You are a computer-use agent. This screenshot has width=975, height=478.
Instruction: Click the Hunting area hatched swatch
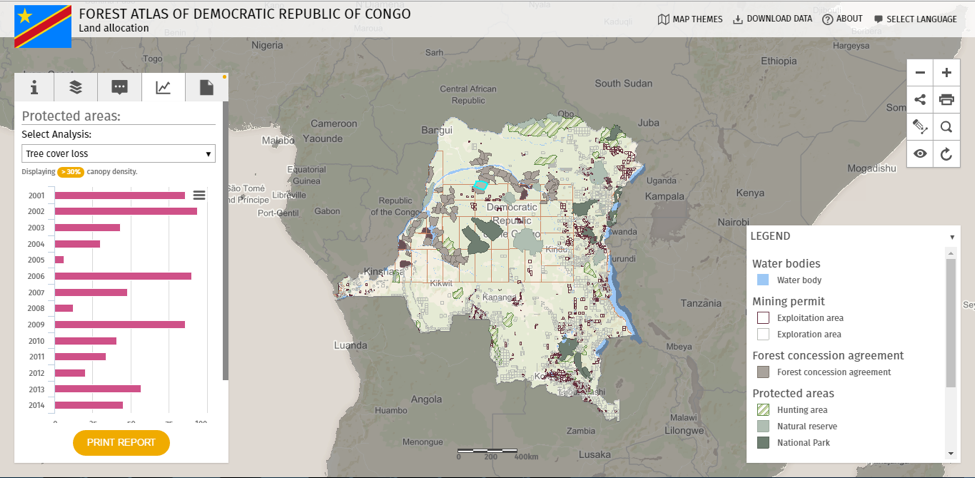click(x=763, y=410)
